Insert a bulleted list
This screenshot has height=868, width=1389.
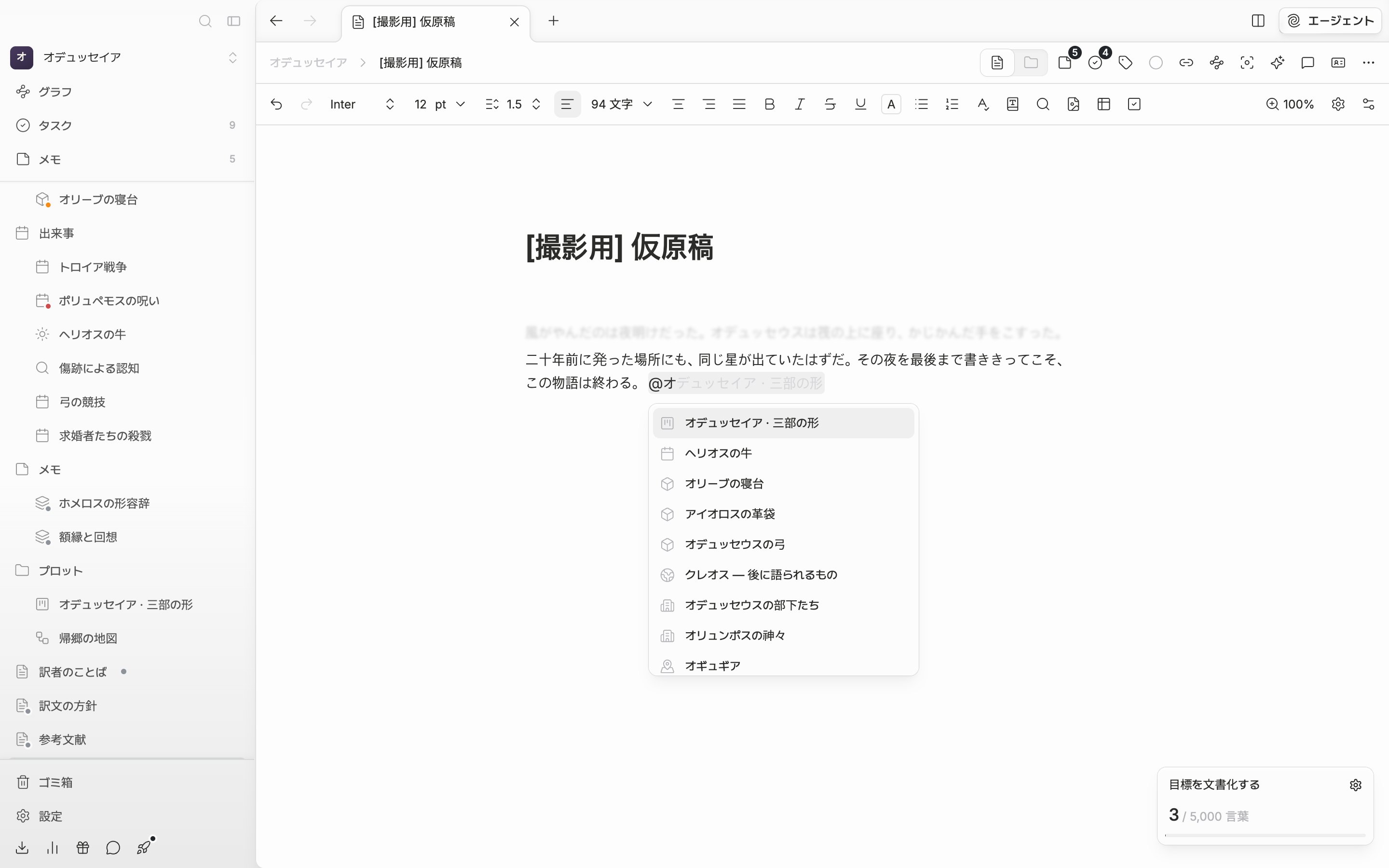click(x=921, y=104)
